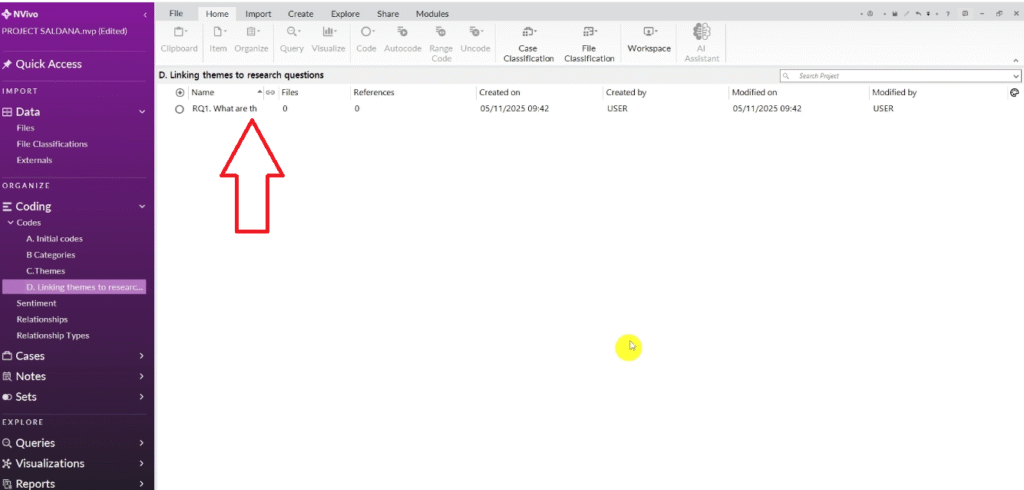Expand the Notes section in sidebar
Image resolution: width=1024 pixels, height=490 pixels.
tap(141, 377)
